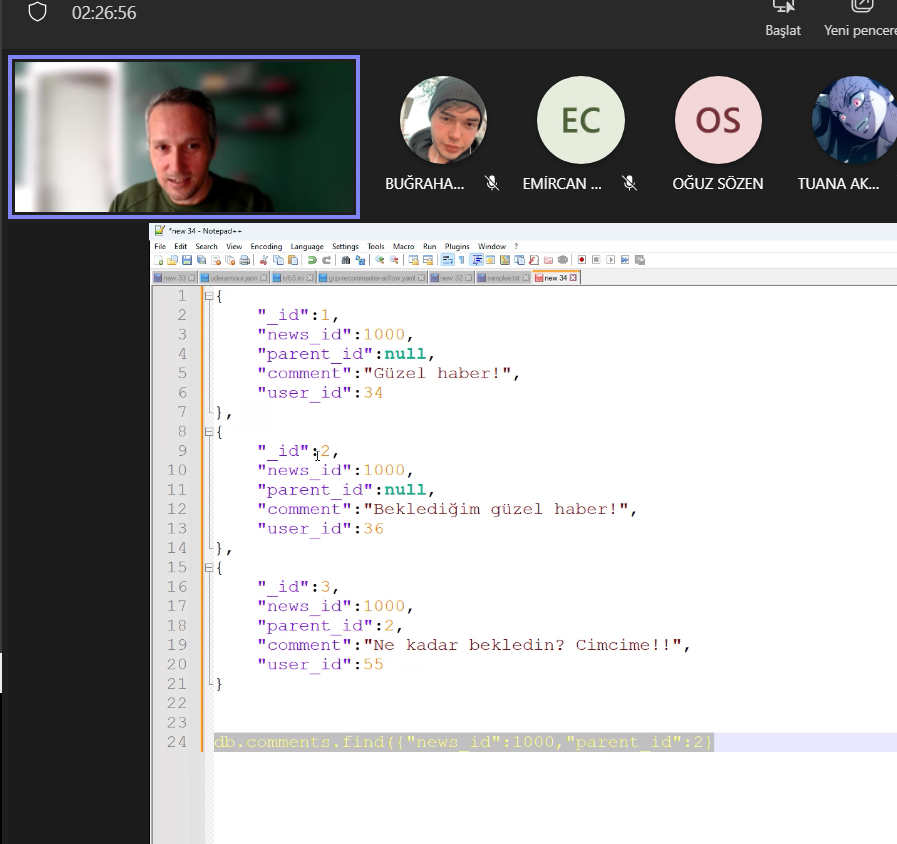Toggle synchronized vertical scrolling icon
The height and width of the screenshot is (844, 897).
coord(413,260)
